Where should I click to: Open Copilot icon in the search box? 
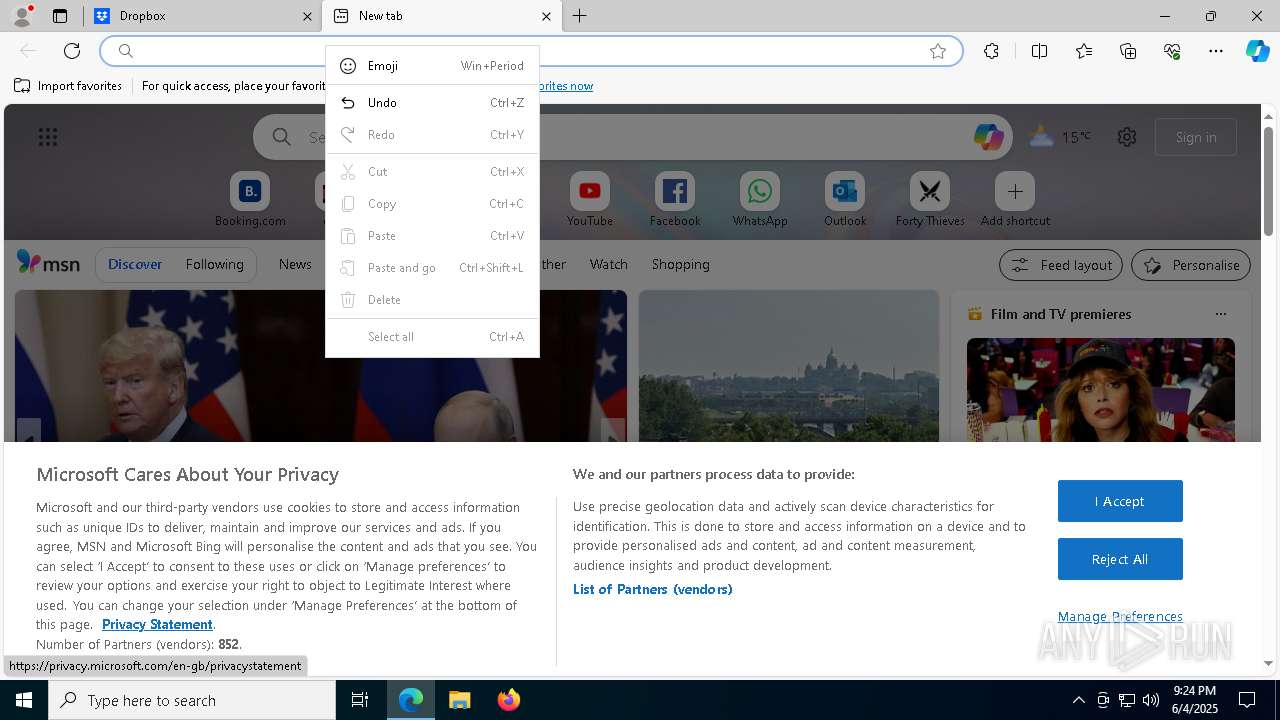pyautogui.click(x=988, y=137)
